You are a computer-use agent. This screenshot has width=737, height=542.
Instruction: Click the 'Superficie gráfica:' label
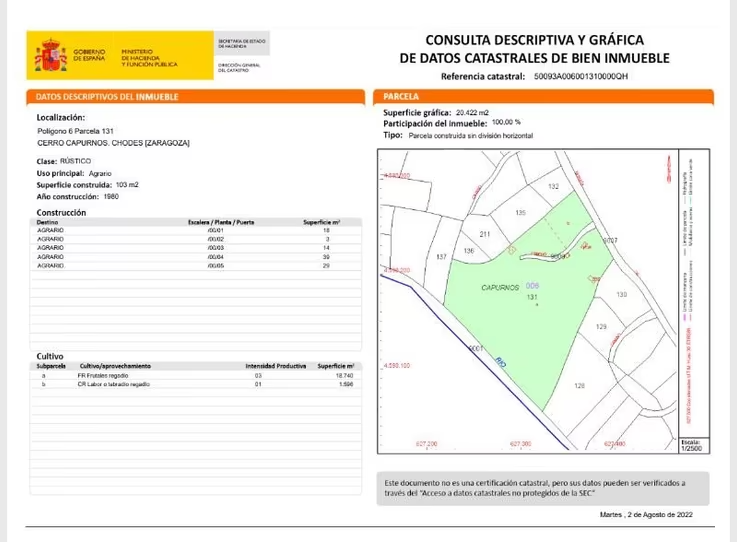(x=417, y=113)
